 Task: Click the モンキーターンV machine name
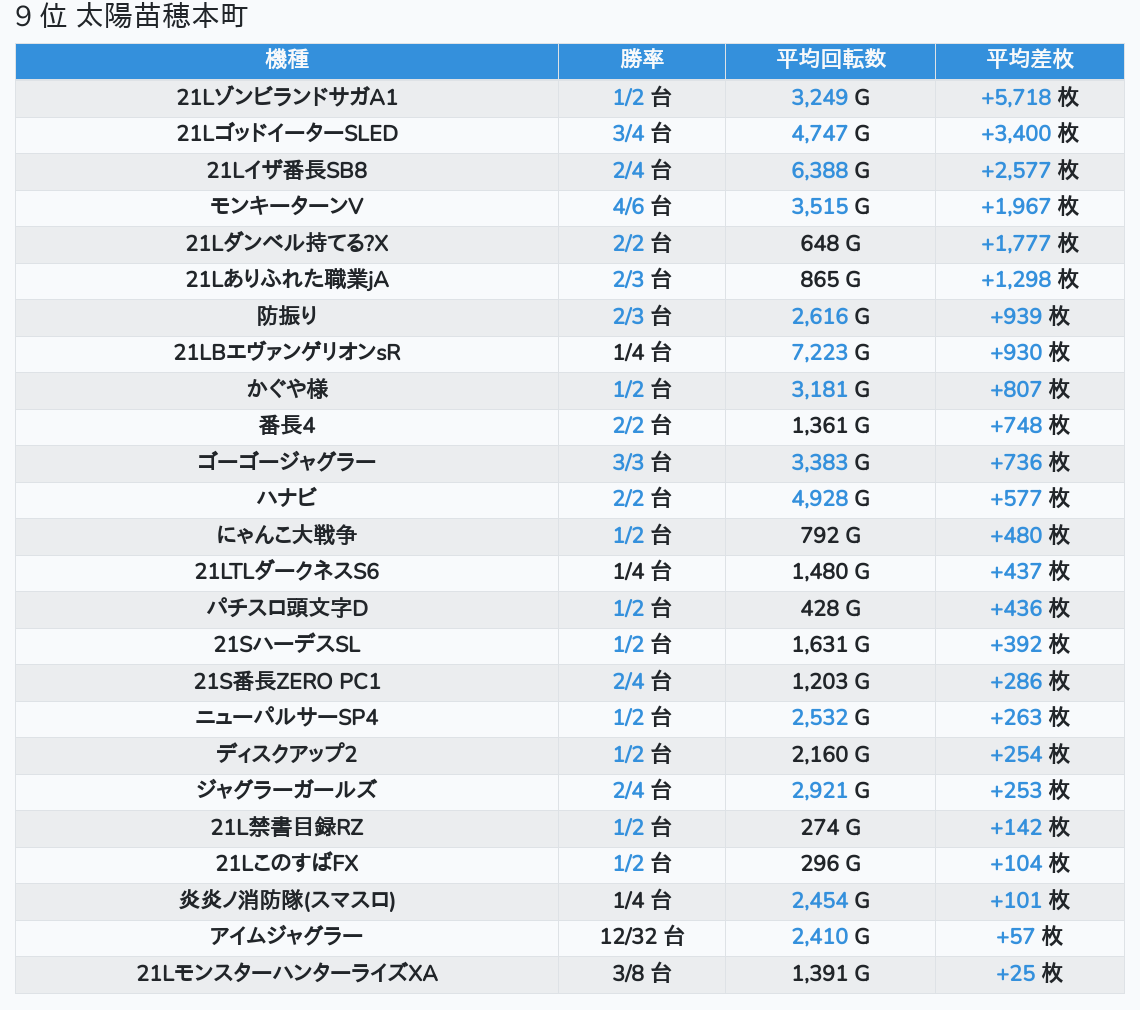click(x=286, y=207)
